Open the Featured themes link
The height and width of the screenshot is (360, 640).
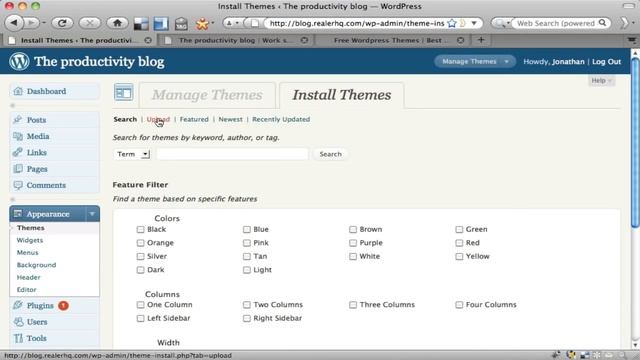(x=194, y=119)
